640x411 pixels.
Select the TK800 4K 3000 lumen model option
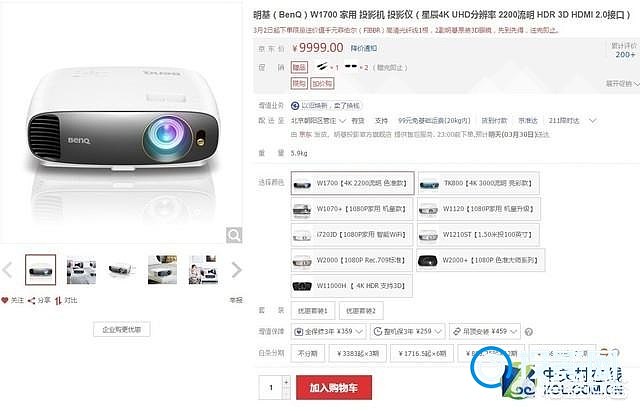pos(478,184)
